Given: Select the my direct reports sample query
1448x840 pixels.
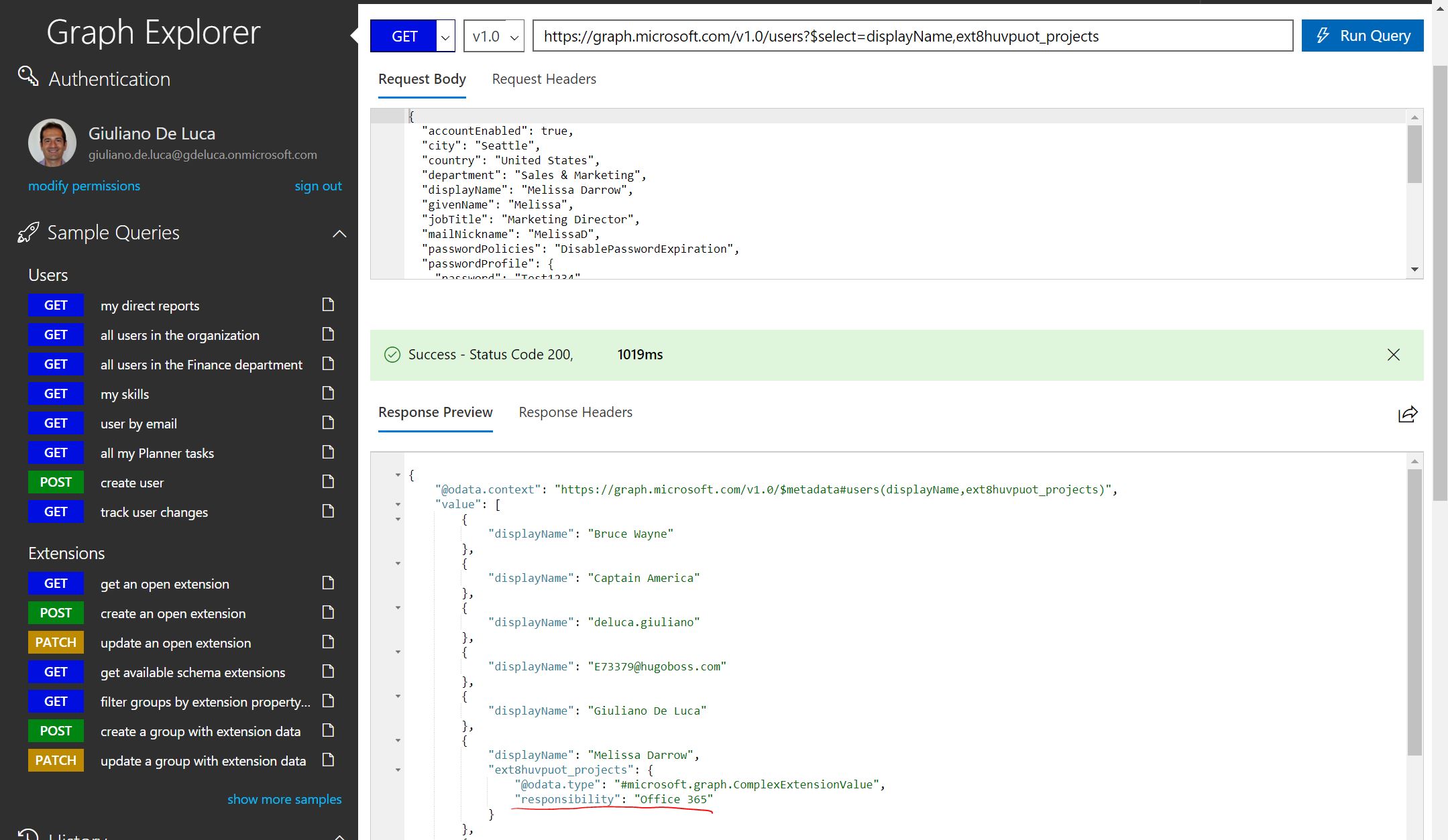Looking at the screenshot, I should tap(150, 306).
